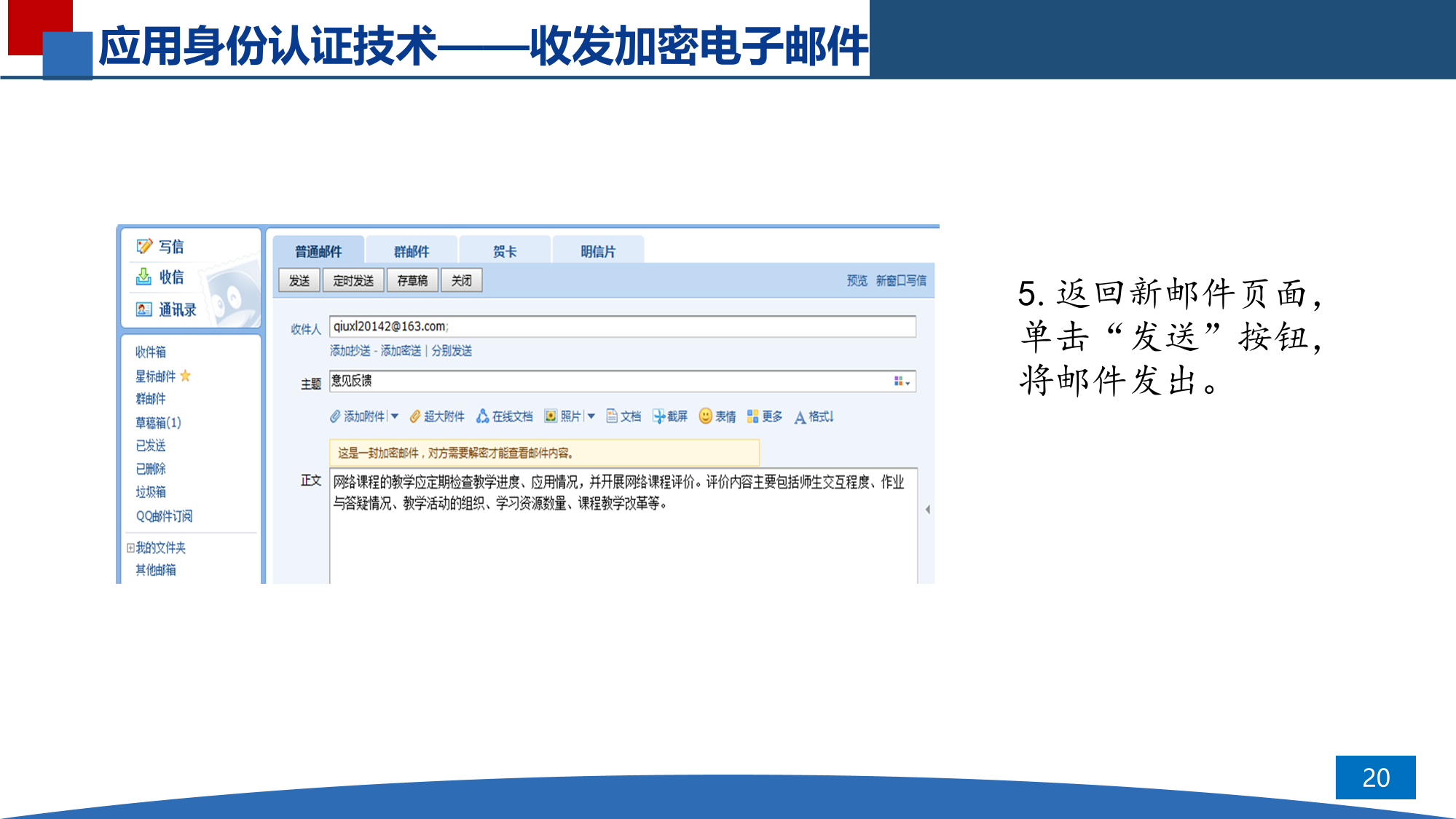This screenshot has width=1456, height=819.
Task: Open the subject field color dropdown
Action: (x=902, y=381)
